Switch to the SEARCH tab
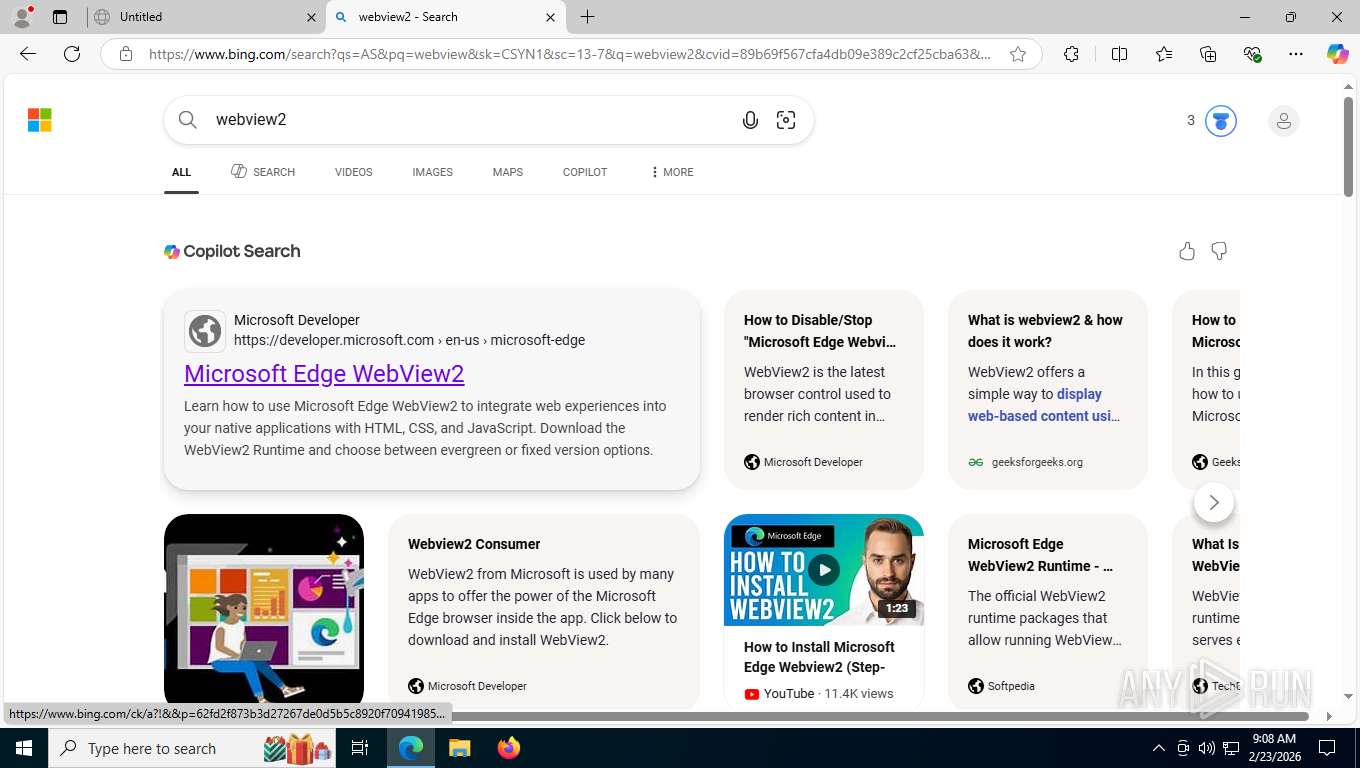This screenshot has width=1360, height=768. 263,172
